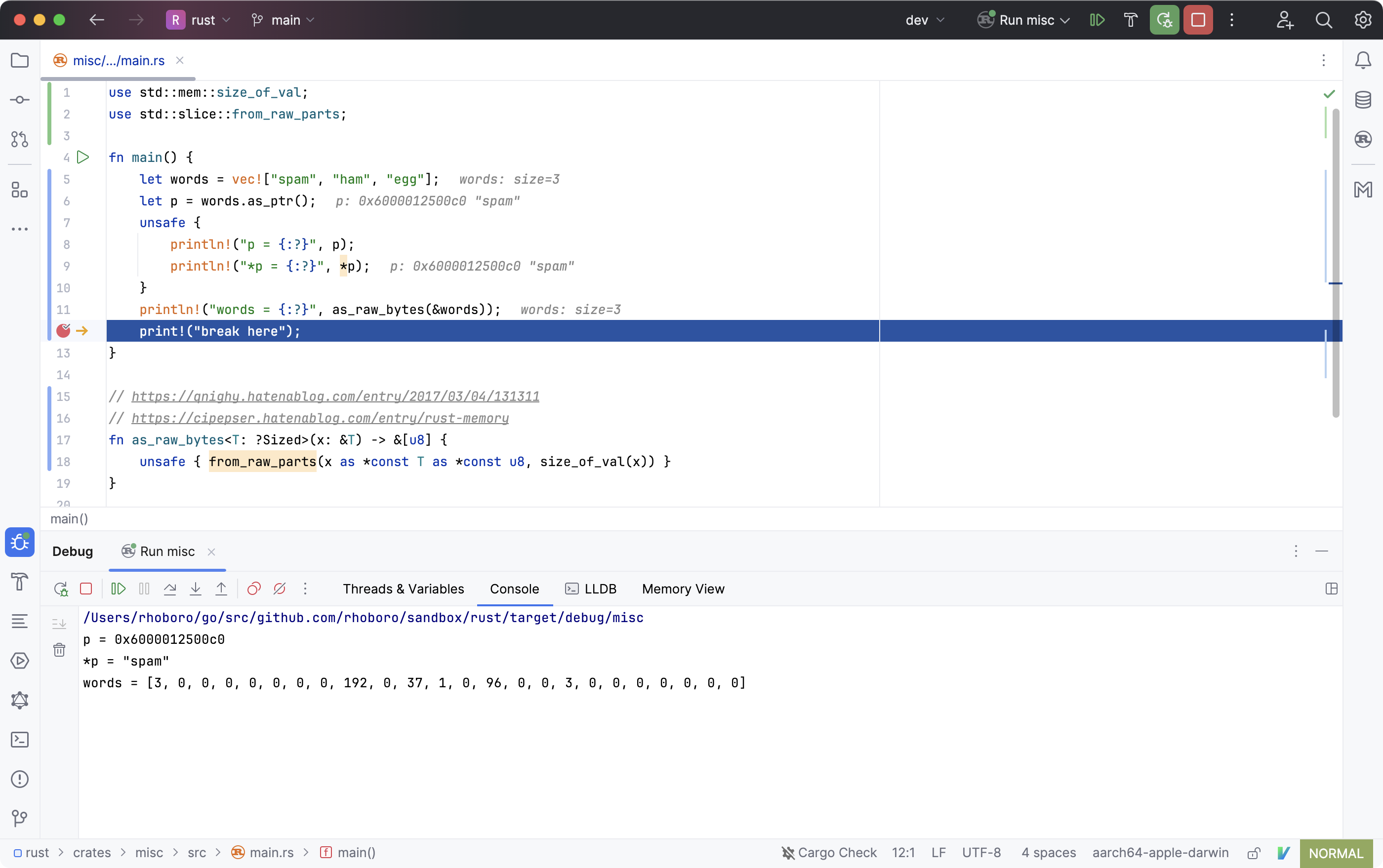Change file encoding UTF-8
Image resolution: width=1383 pixels, height=868 pixels.
click(x=981, y=853)
